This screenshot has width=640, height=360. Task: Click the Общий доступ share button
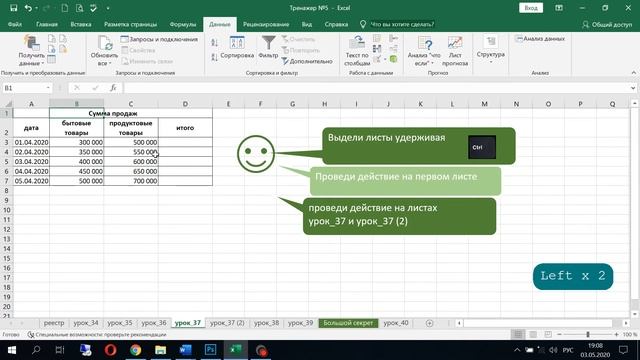click(x=607, y=24)
